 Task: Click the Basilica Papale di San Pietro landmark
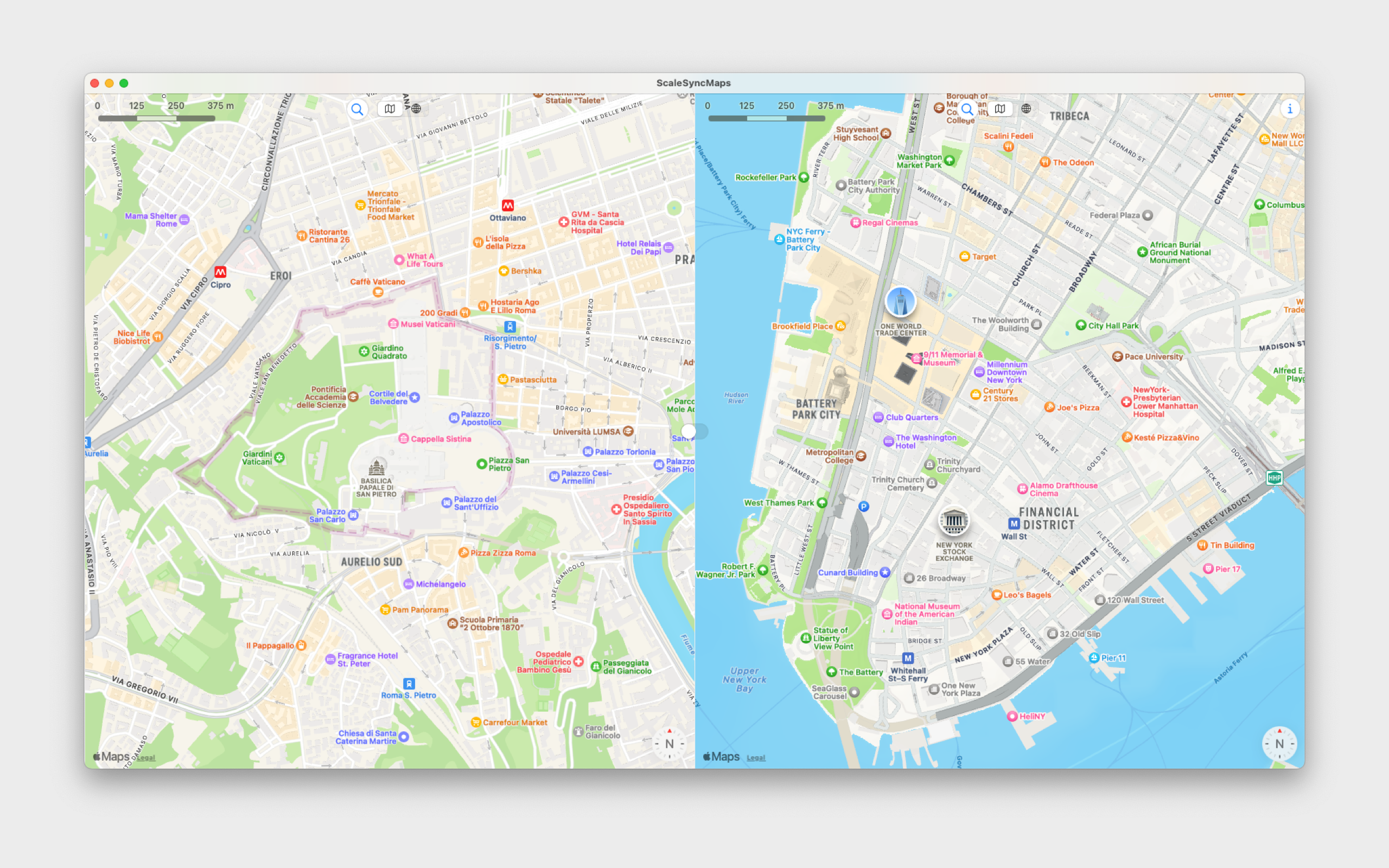[377, 467]
